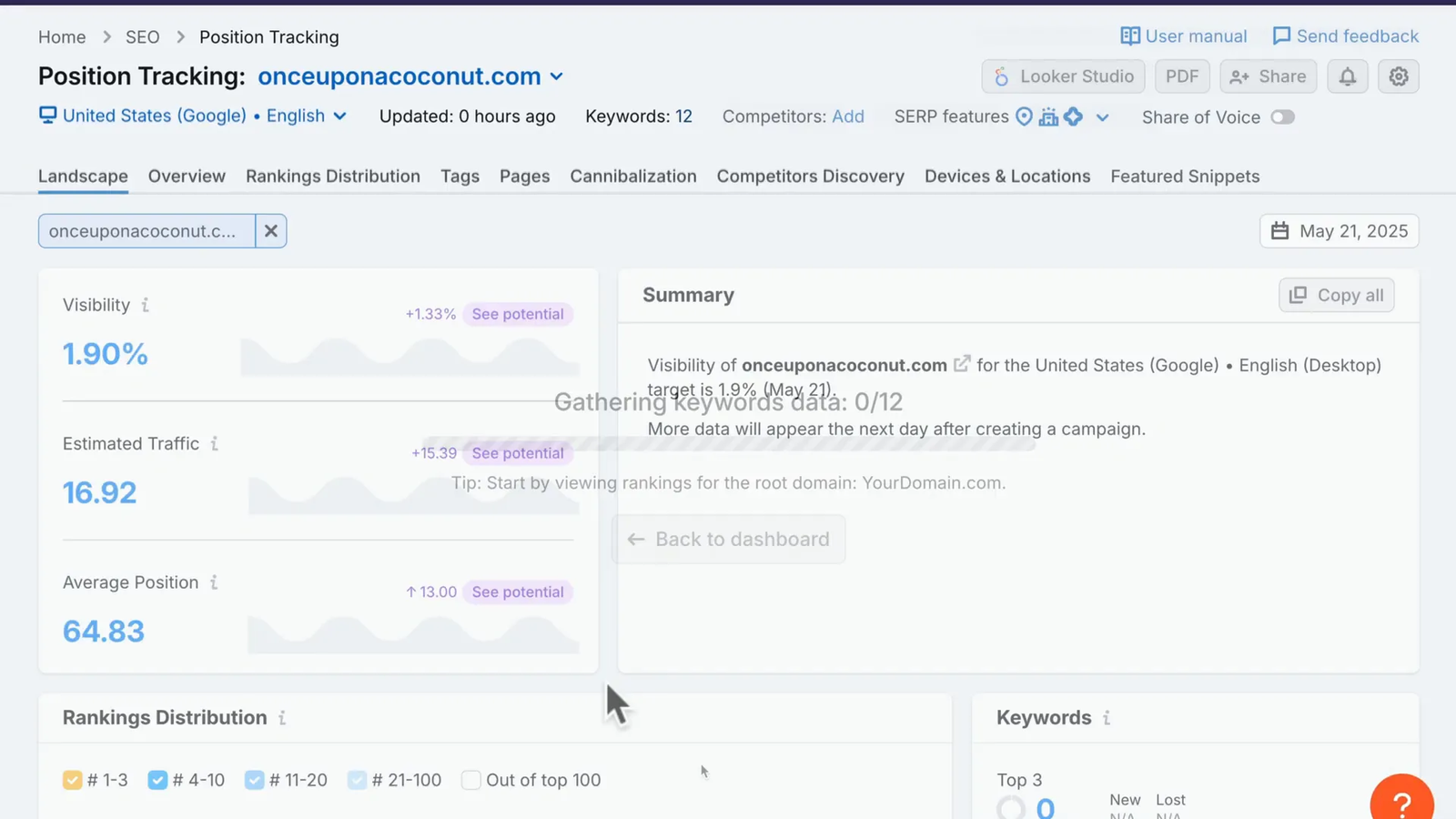Viewport: 1456px width, 819px height.
Task: Remove the onceuponacoconut.c... domain filter
Action: click(x=270, y=231)
